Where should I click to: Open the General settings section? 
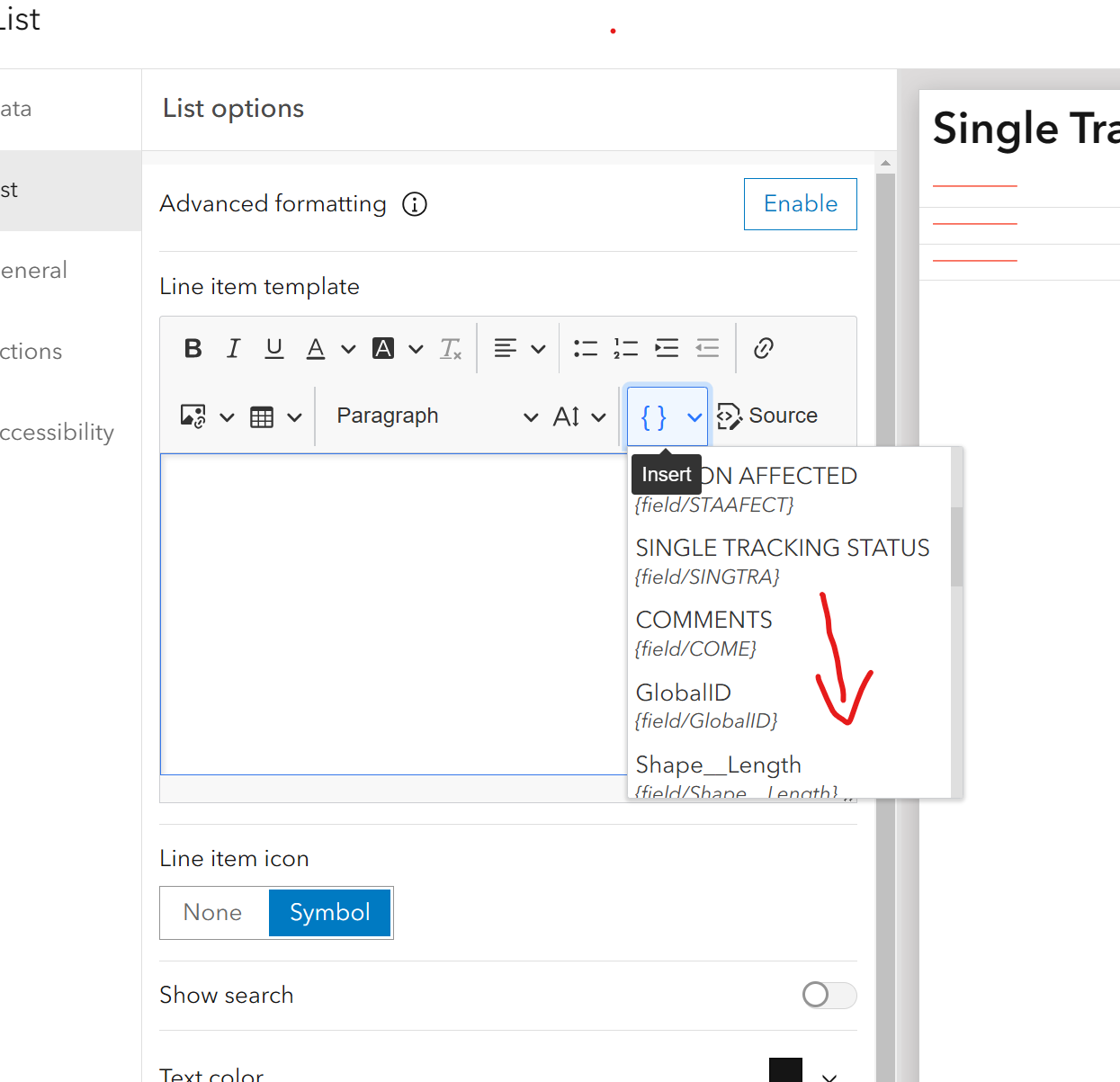tap(34, 270)
